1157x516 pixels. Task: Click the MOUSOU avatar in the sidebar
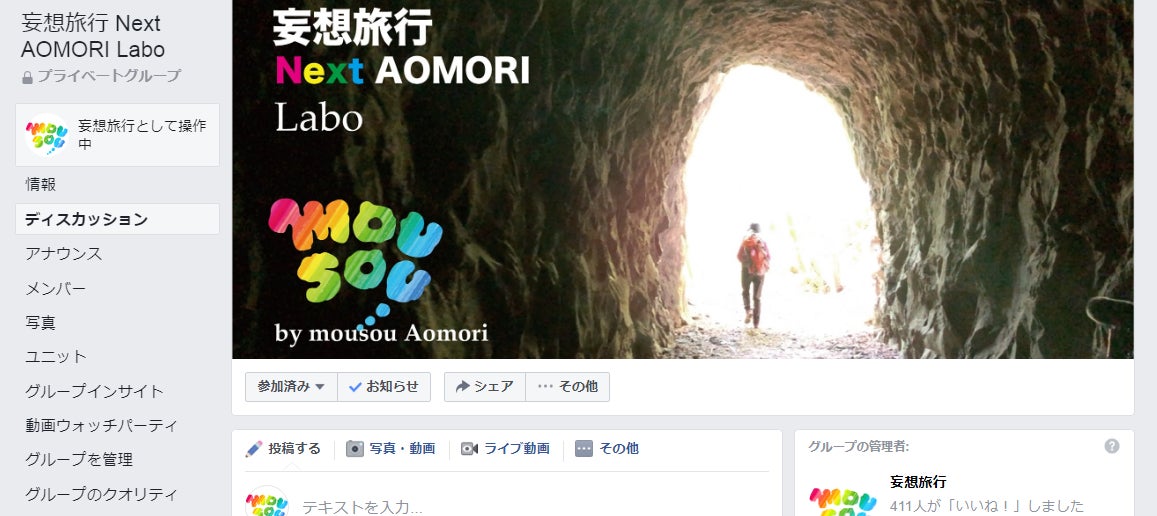click(x=46, y=135)
